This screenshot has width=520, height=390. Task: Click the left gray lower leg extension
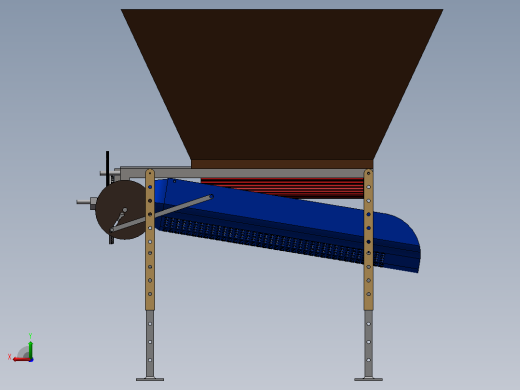tap(150, 343)
